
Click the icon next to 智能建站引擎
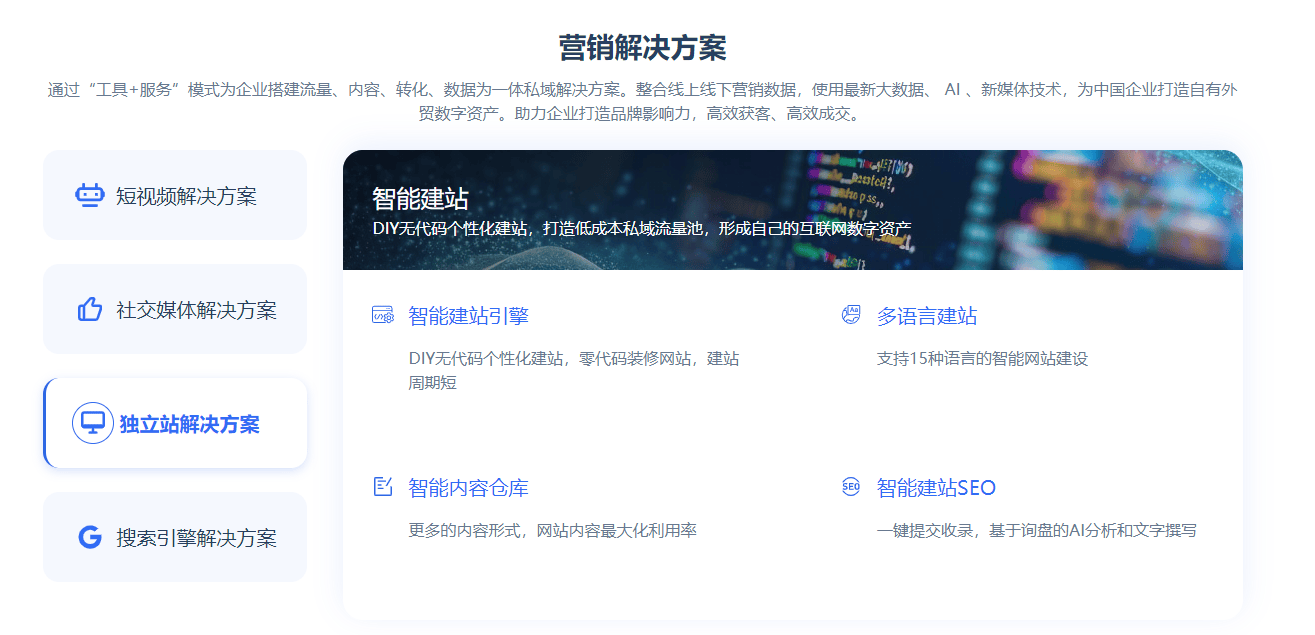pyautogui.click(x=382, y=316)
